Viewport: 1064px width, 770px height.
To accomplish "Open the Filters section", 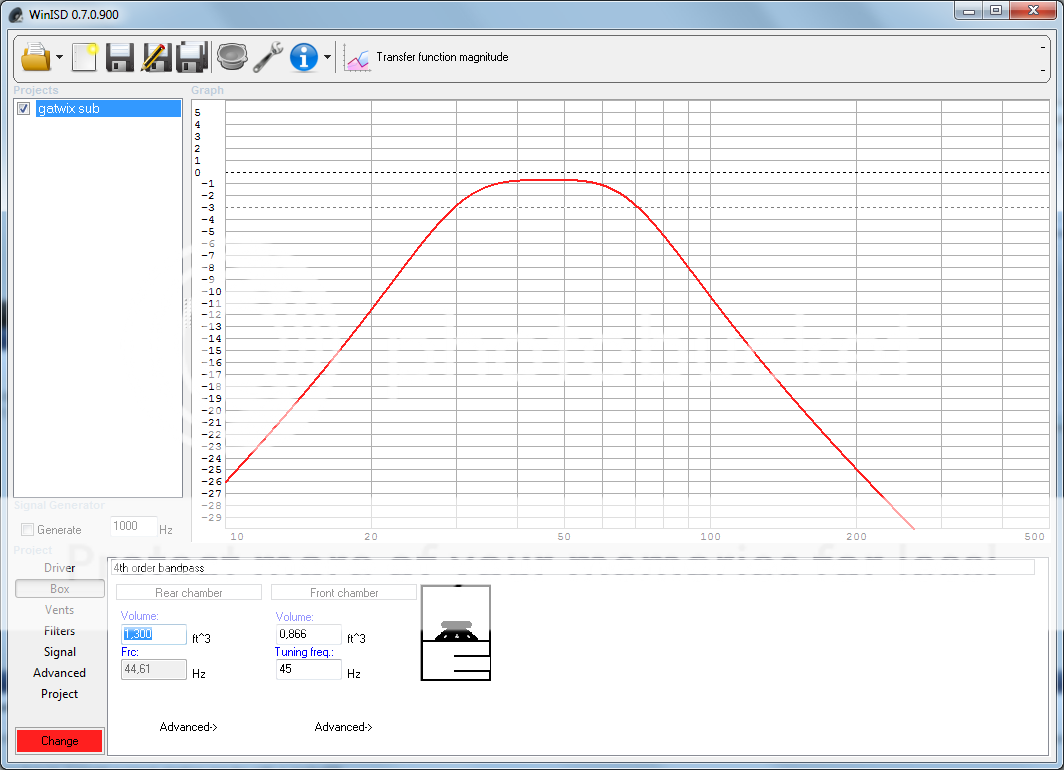I will [59, 631].
